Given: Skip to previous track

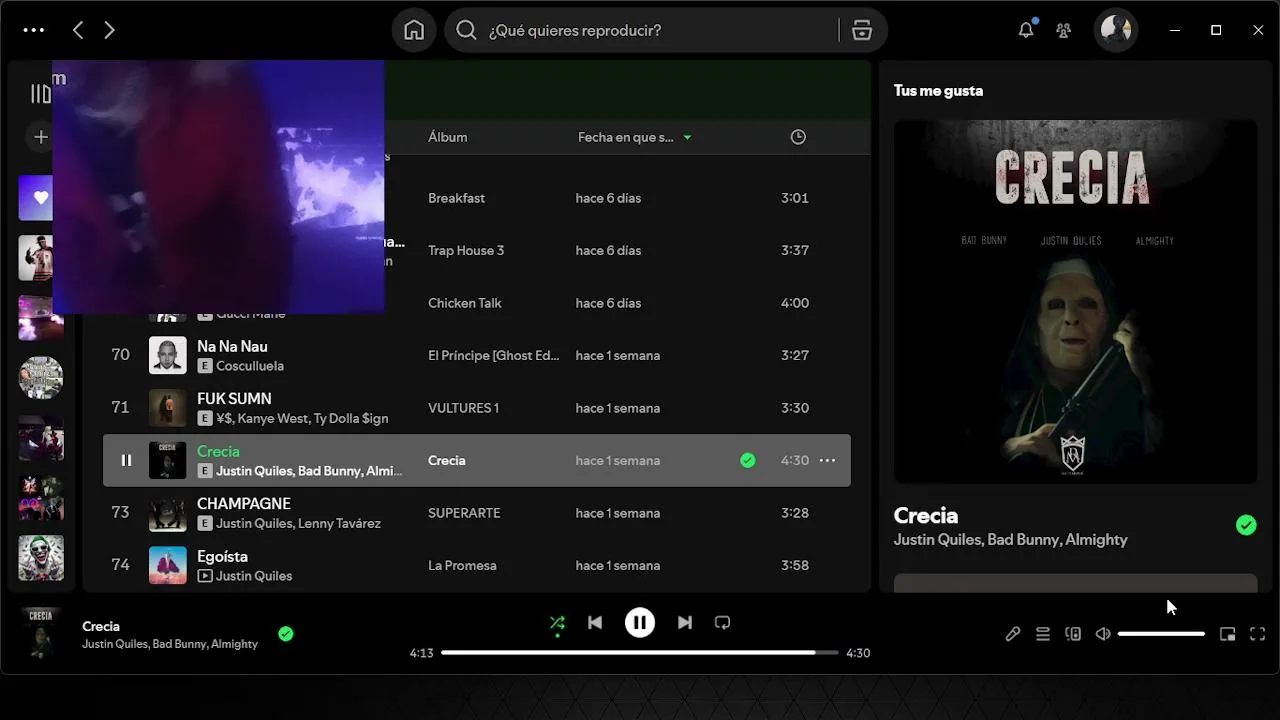Looking at the screenshot, I should click(595, 623).
